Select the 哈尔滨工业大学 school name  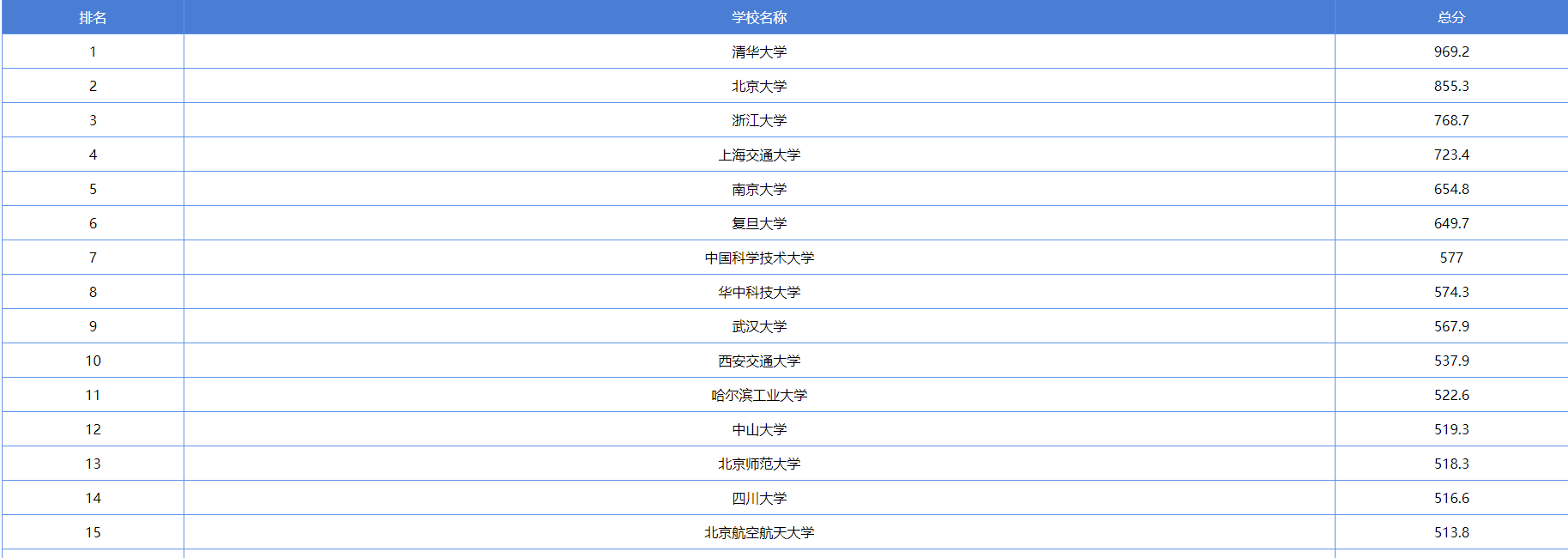coord(759,395)
